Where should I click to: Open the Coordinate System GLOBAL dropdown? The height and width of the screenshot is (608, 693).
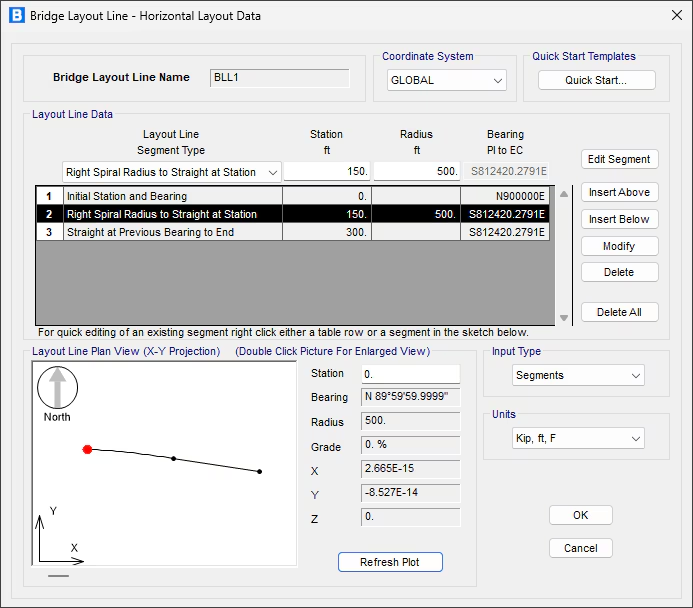click(x=447, y=80)
